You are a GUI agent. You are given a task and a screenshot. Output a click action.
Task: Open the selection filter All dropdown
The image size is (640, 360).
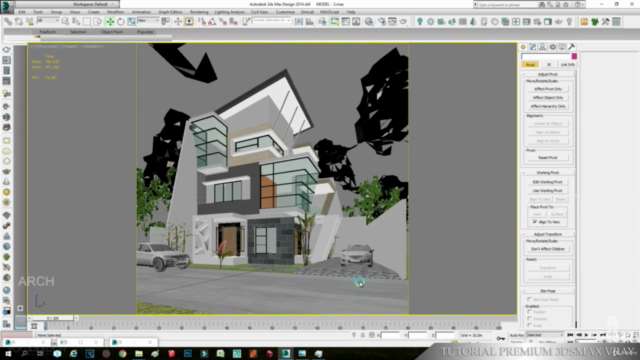pos(48,21)
